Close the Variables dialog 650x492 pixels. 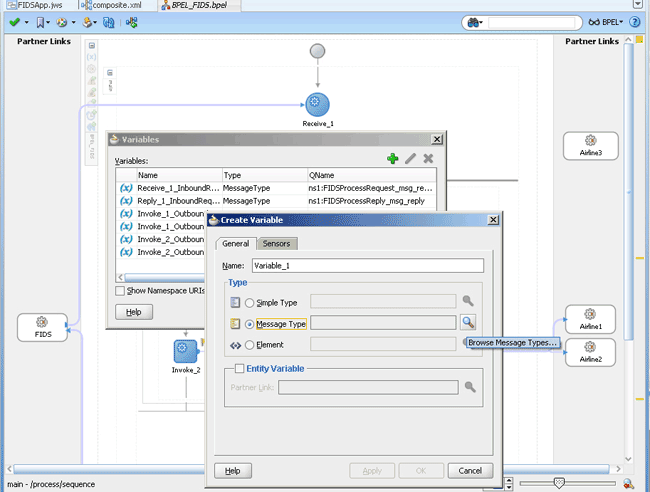437,139
